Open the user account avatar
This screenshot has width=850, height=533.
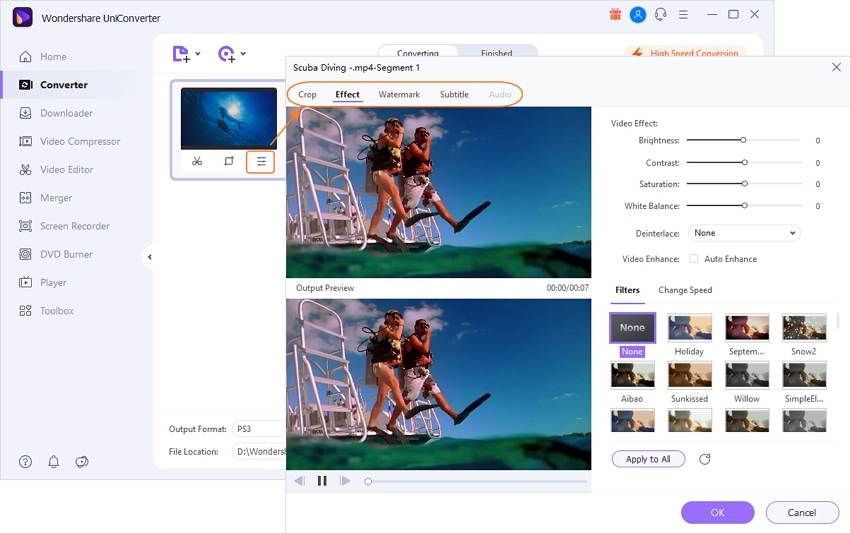coord(638,15)
